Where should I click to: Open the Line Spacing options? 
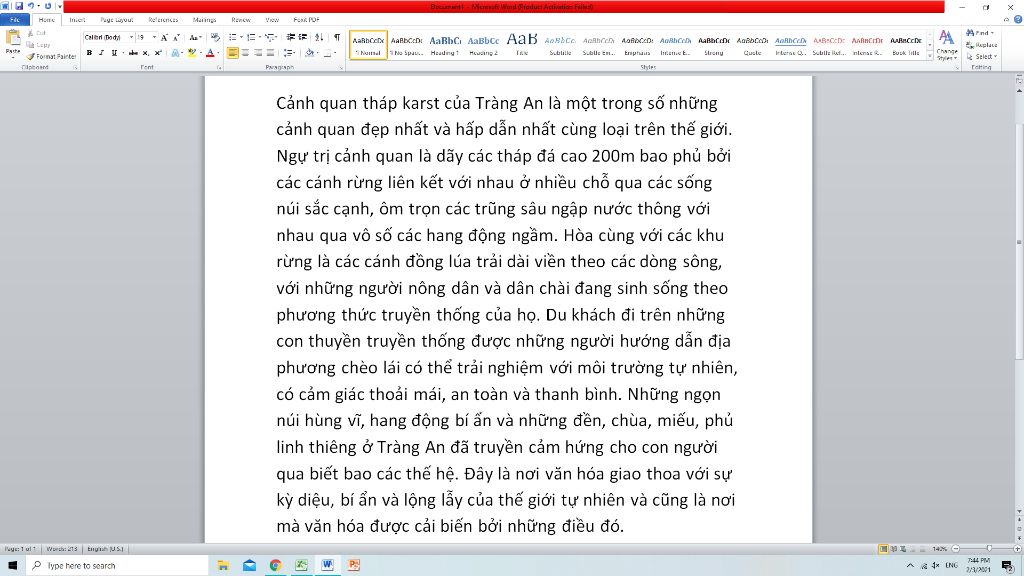click(x=289, y=53)
